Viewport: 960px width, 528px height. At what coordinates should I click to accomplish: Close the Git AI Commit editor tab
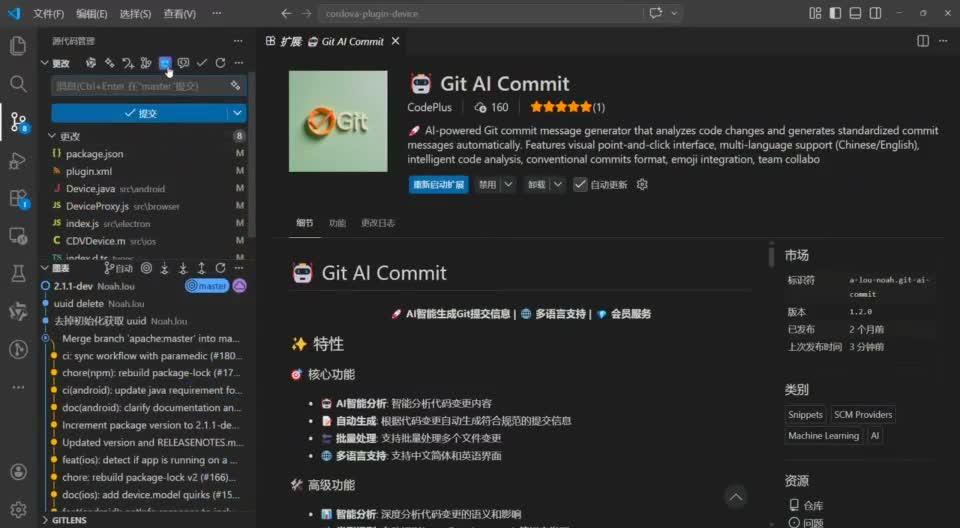(x=396, y=41)
